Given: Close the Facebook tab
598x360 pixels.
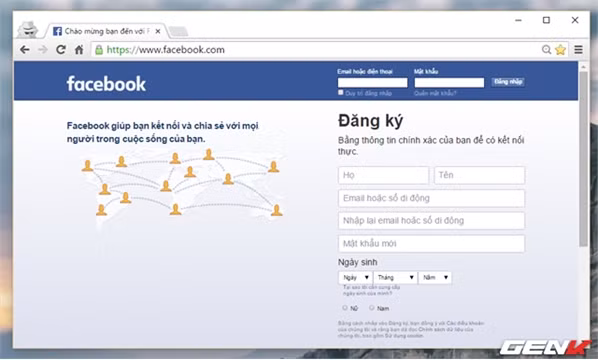Looking at the screenshot, I should click(x=158, y=31).
